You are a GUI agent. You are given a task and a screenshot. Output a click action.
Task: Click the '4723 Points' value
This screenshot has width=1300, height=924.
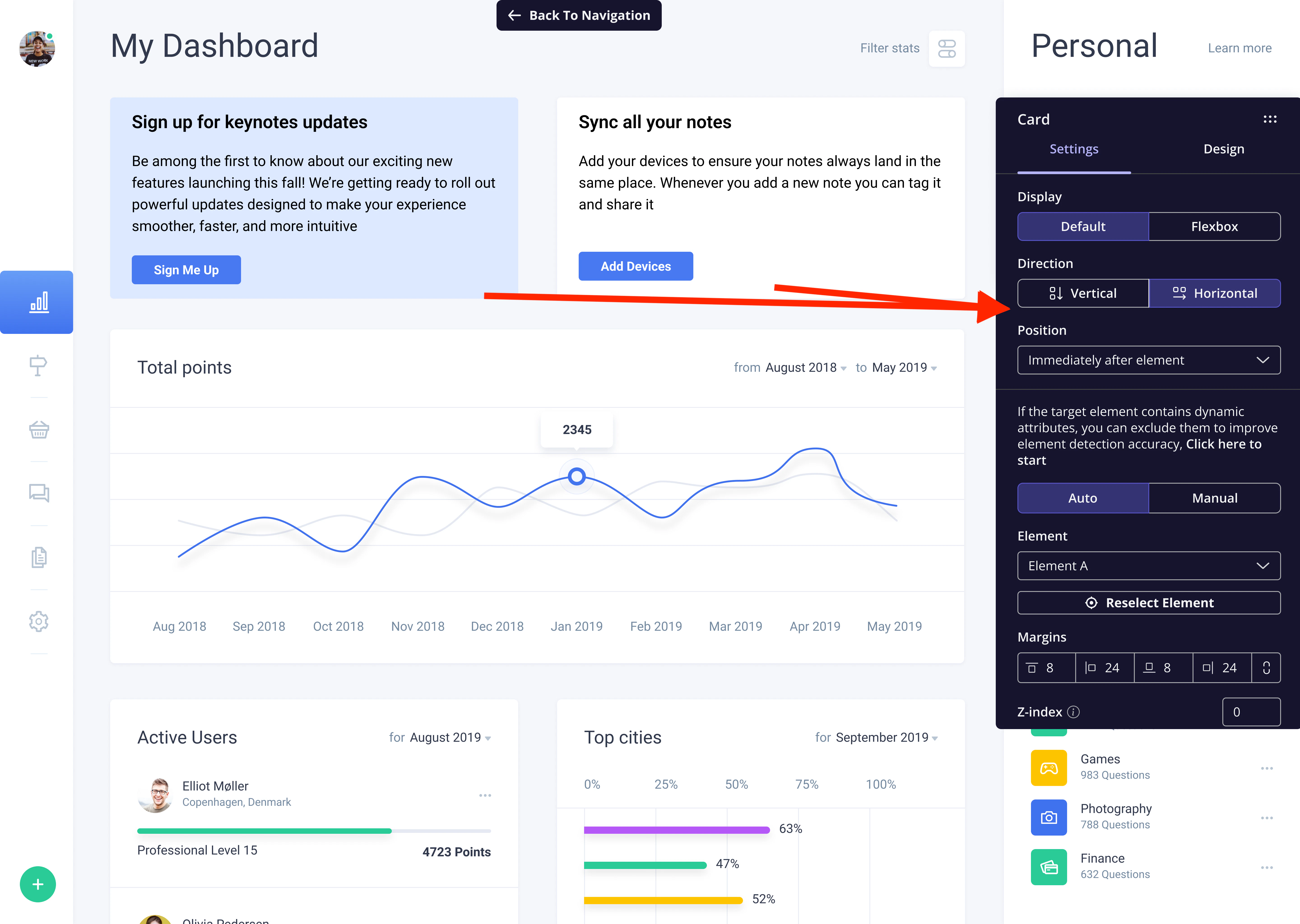457,852
